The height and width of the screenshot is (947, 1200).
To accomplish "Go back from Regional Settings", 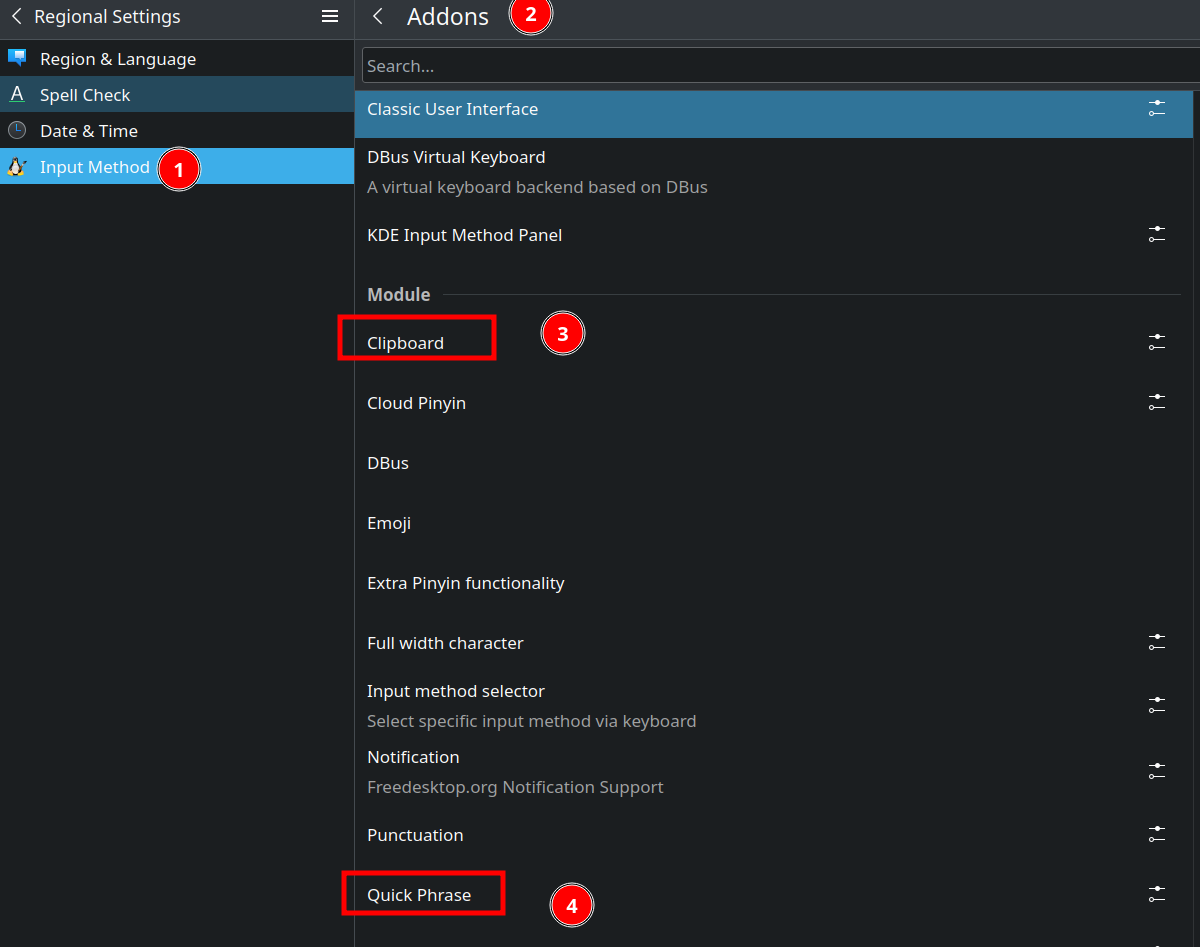I will point(16,17).
